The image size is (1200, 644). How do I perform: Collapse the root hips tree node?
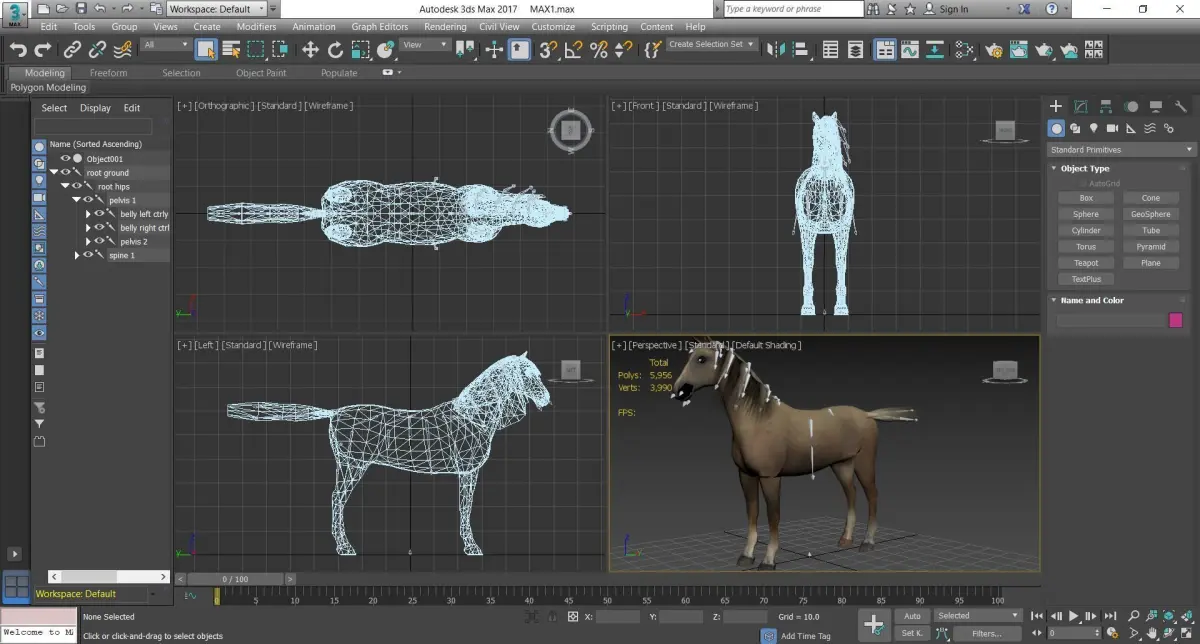click(x=65, y=186)
